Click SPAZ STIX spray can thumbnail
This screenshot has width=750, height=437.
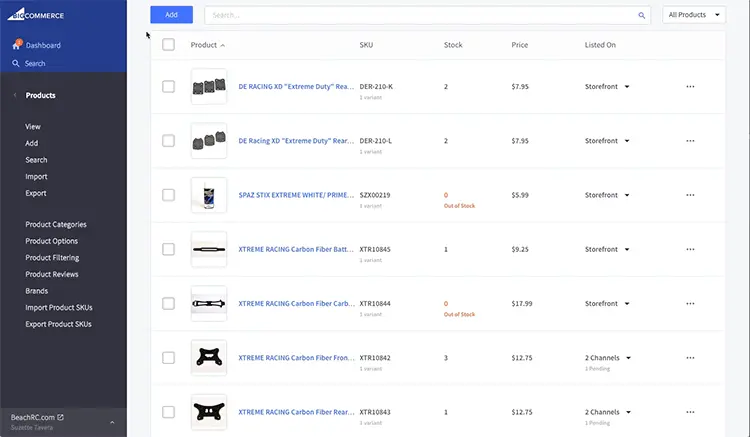[209, 195]
